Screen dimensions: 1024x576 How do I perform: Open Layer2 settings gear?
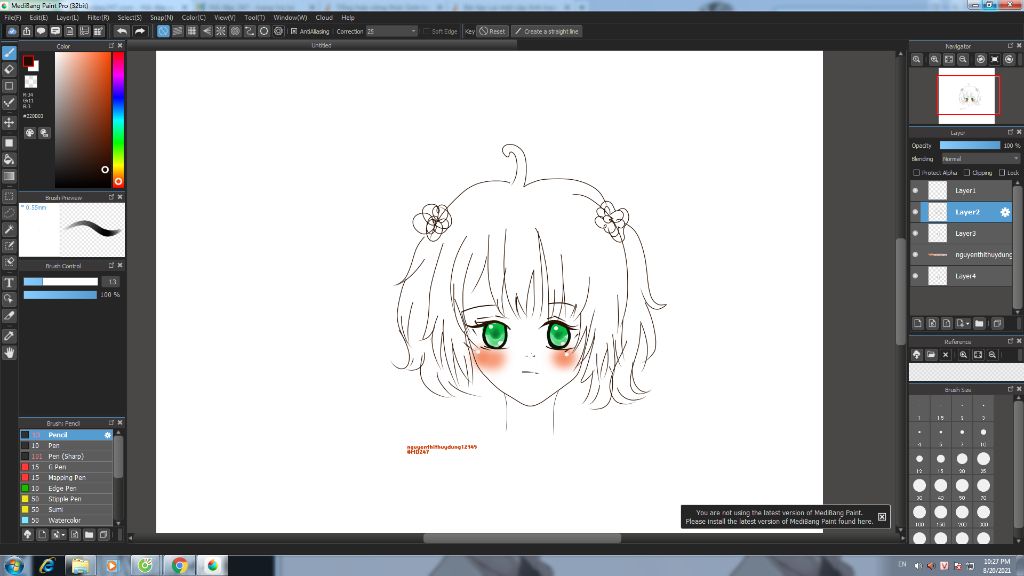1005,212
